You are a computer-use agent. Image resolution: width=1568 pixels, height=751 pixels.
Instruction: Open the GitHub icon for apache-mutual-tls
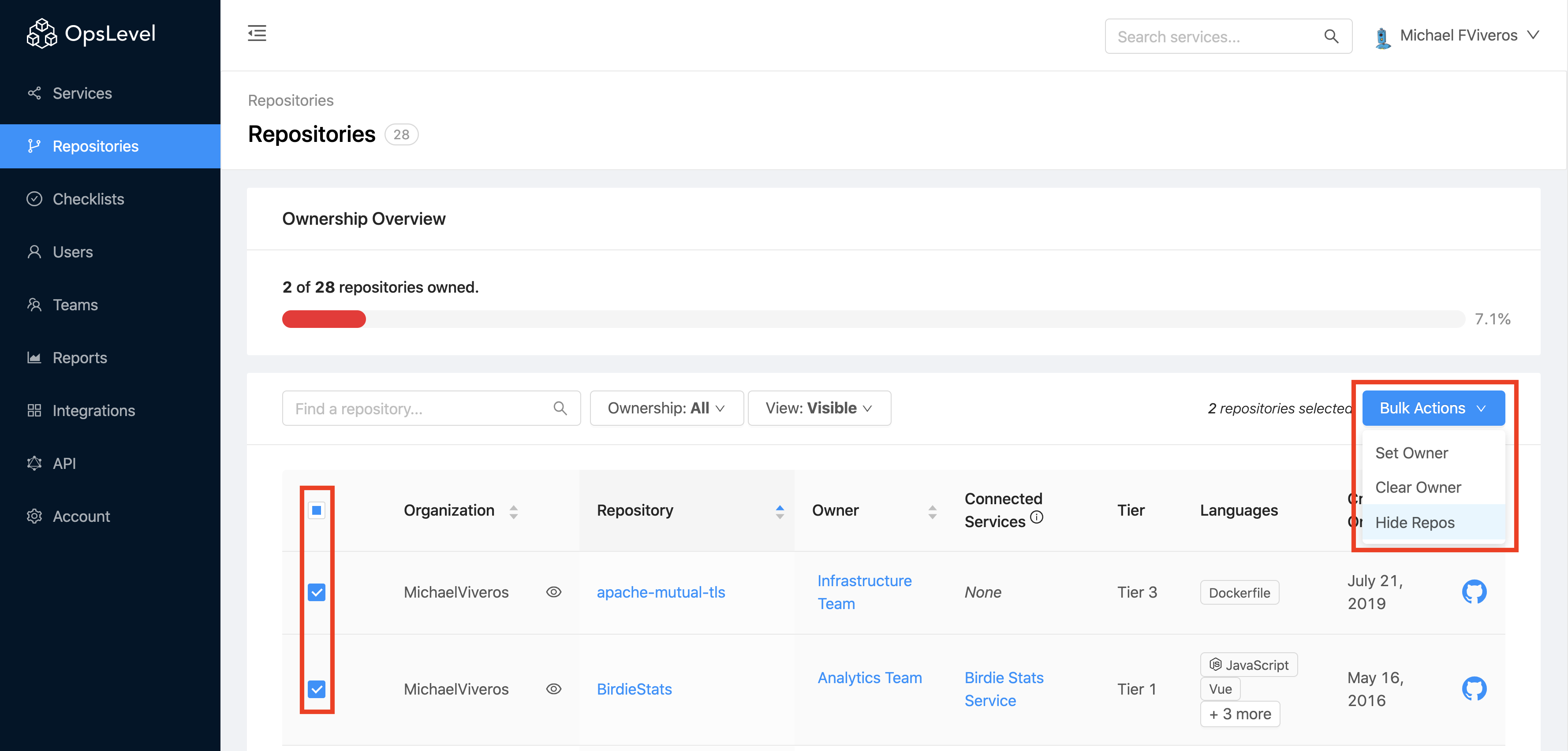click(x=1474, y=591)
